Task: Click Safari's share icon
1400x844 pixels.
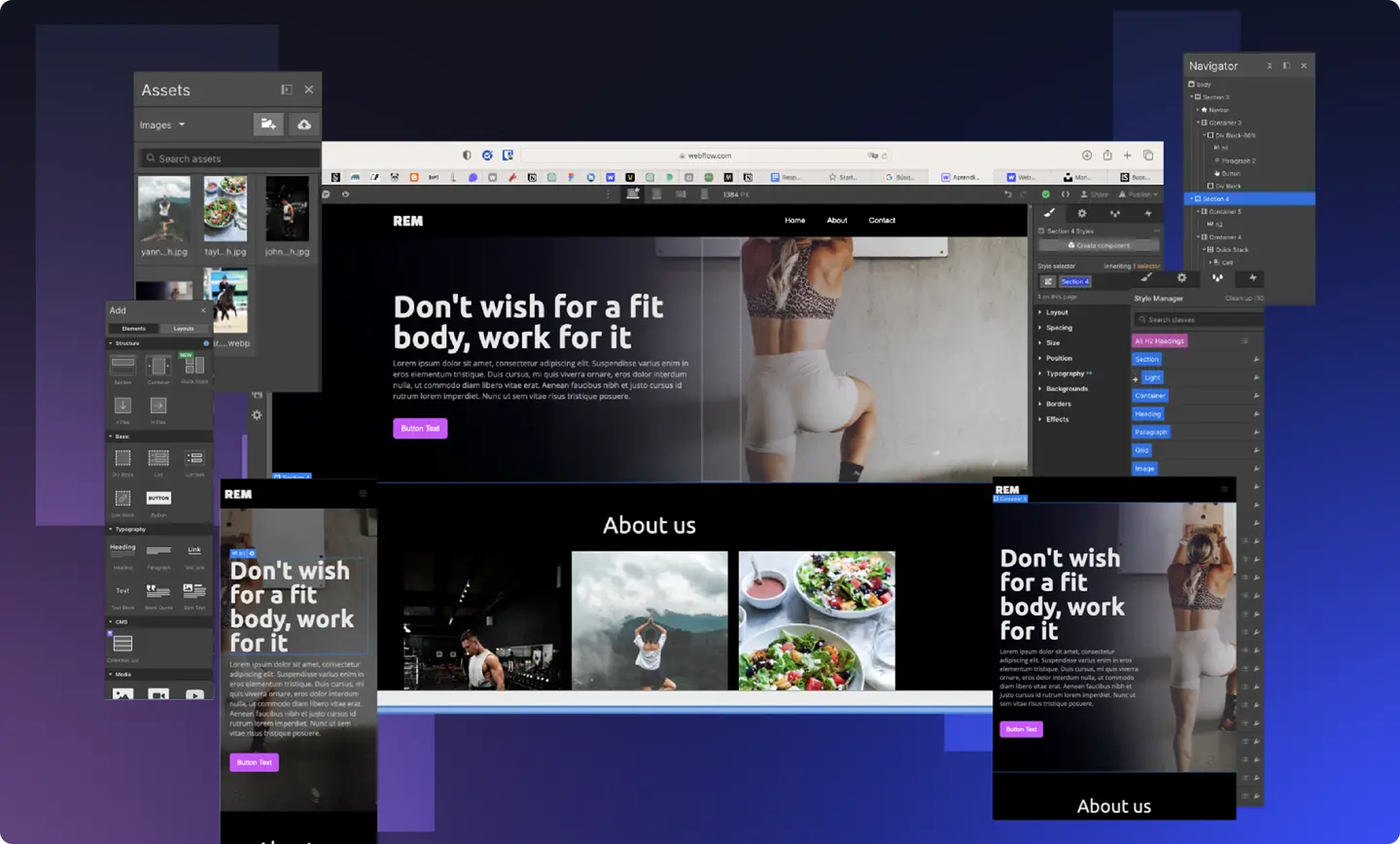Action: tap(1107, 155)
